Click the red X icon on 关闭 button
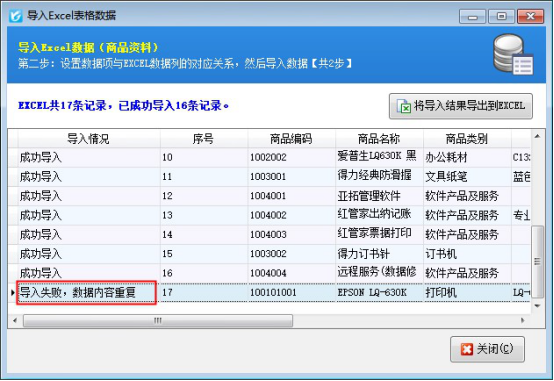This screenshot has width=554, height=381. point(467,350)
